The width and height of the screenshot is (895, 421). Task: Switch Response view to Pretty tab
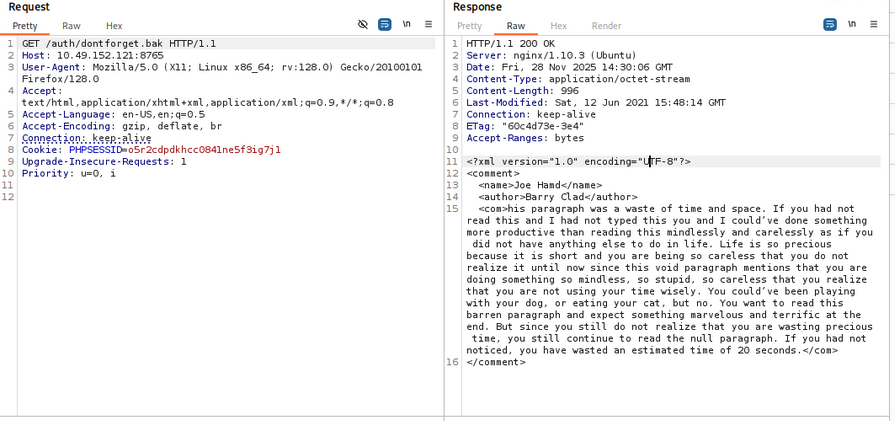coord(469,26)
